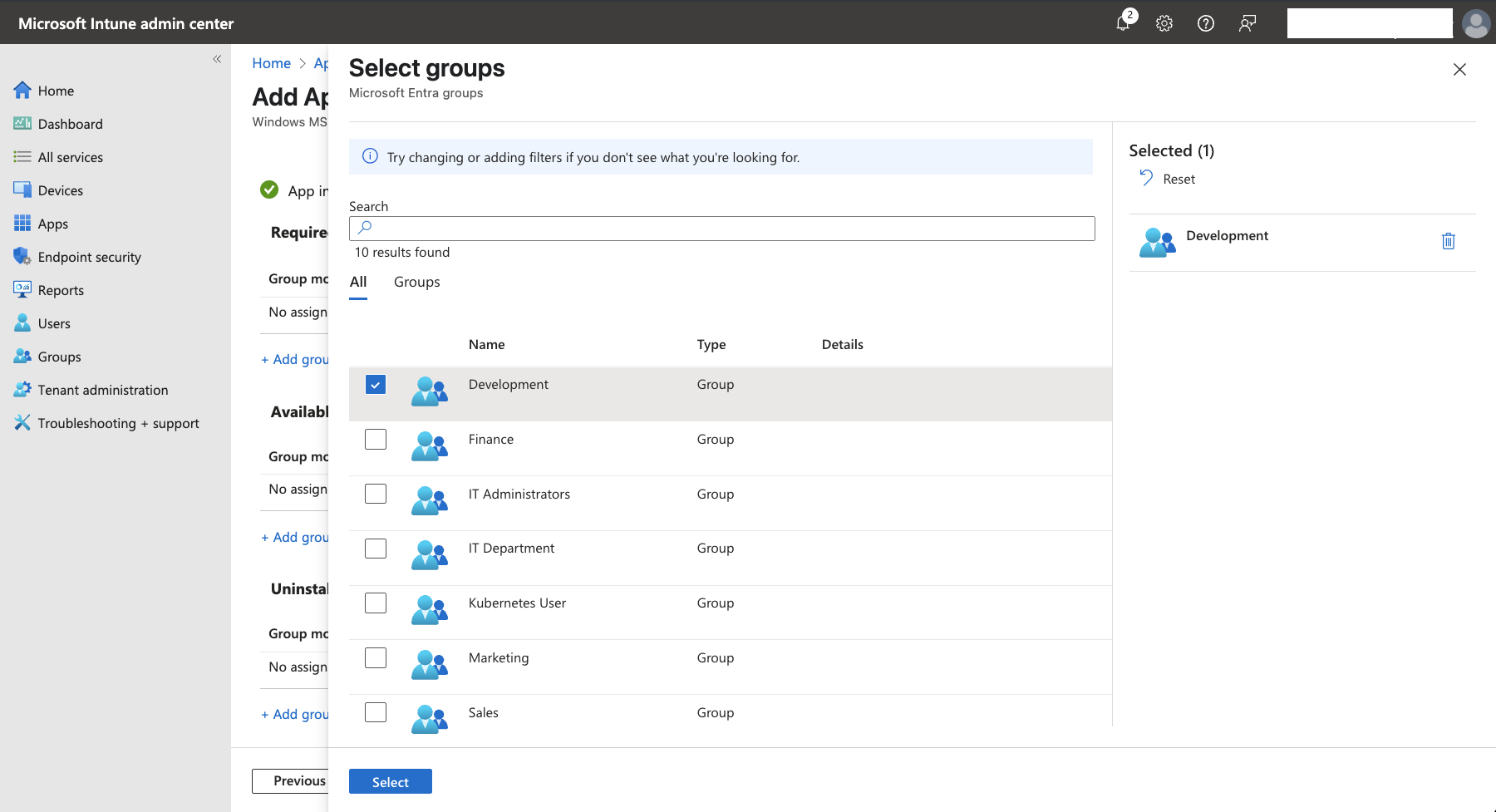
Task: Open the user account avatar
Action: (x=1476, y=23)
